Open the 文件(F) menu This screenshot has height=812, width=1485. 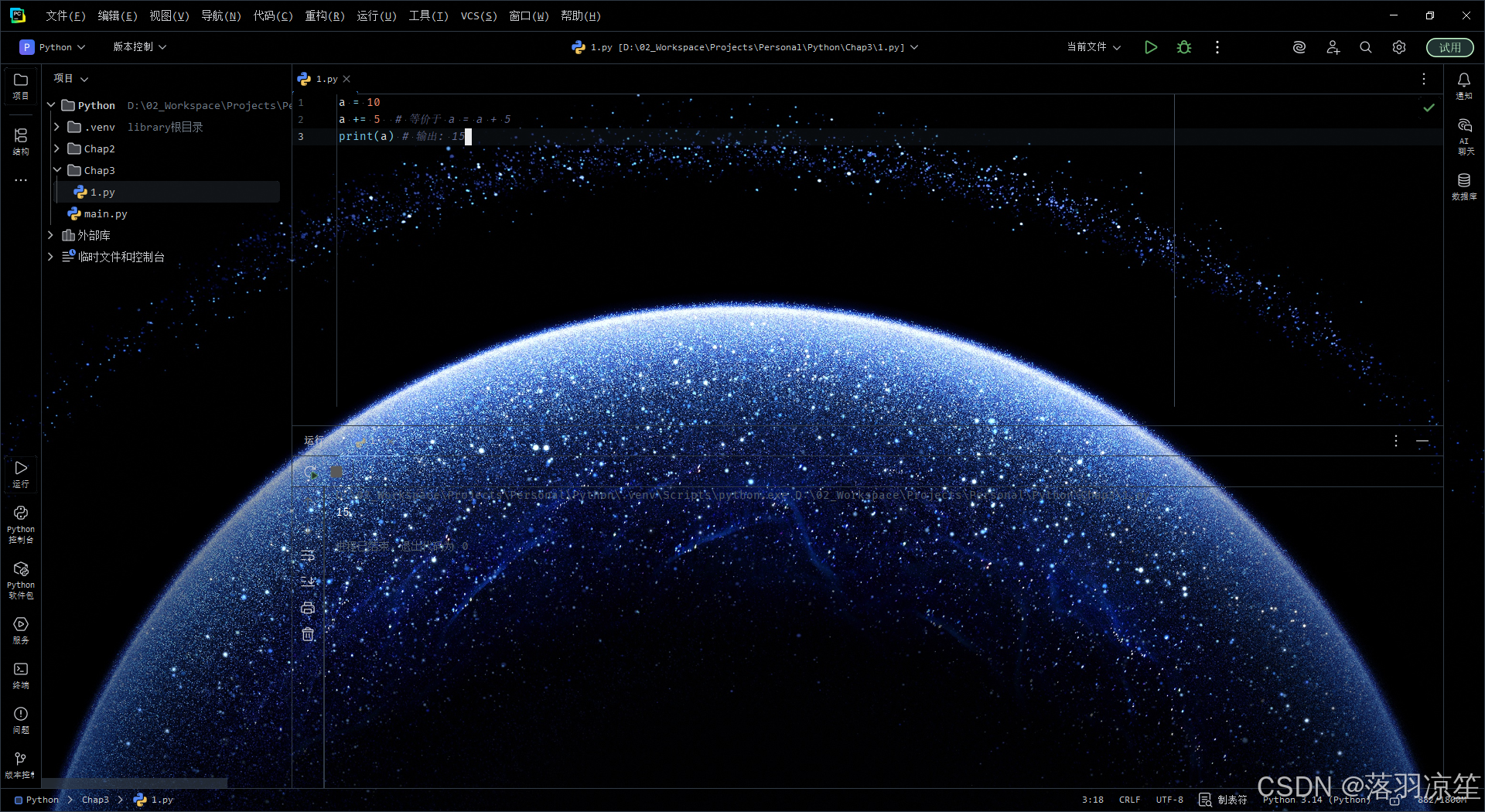click(x=66, y=15)
